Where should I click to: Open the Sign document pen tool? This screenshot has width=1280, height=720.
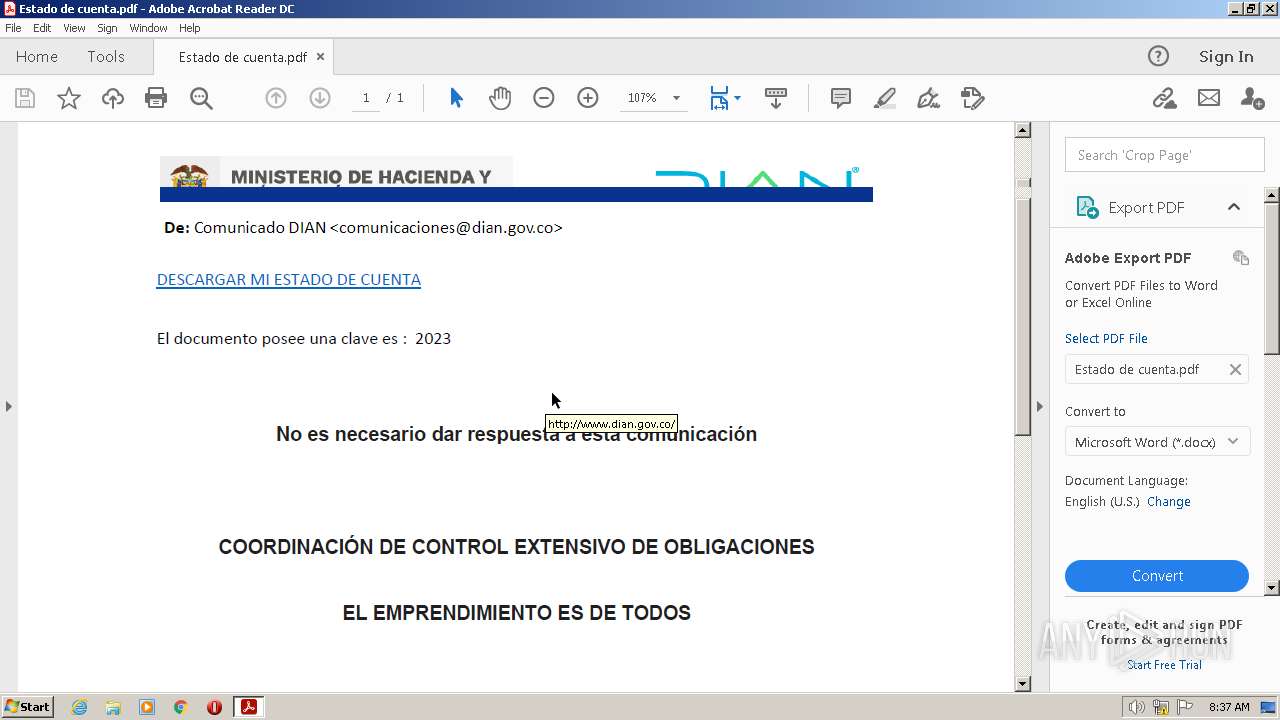click(x=928, y=98)
